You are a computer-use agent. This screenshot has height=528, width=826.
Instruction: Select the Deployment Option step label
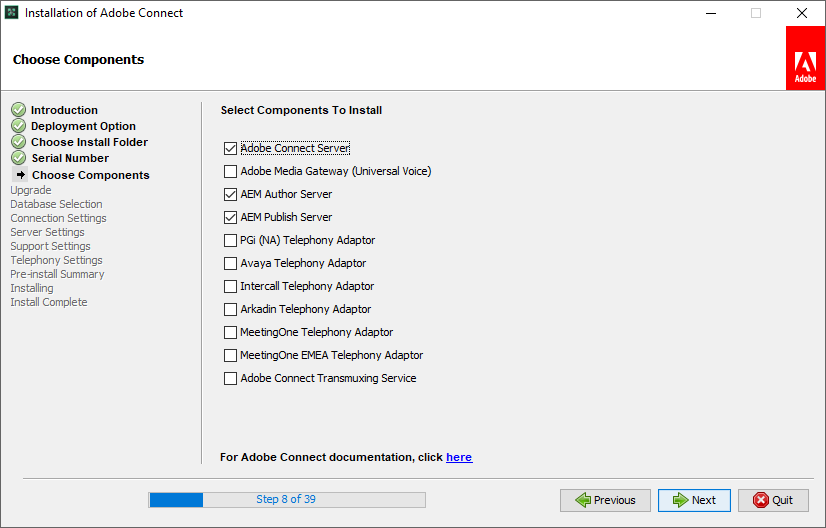(x=83, y=126)
